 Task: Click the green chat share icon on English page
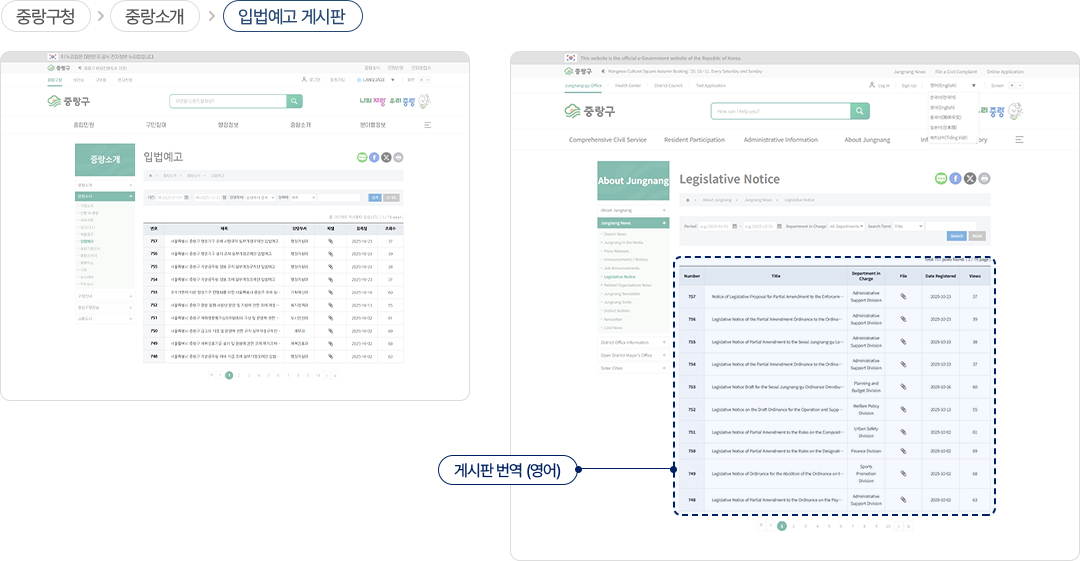(941, 178)
